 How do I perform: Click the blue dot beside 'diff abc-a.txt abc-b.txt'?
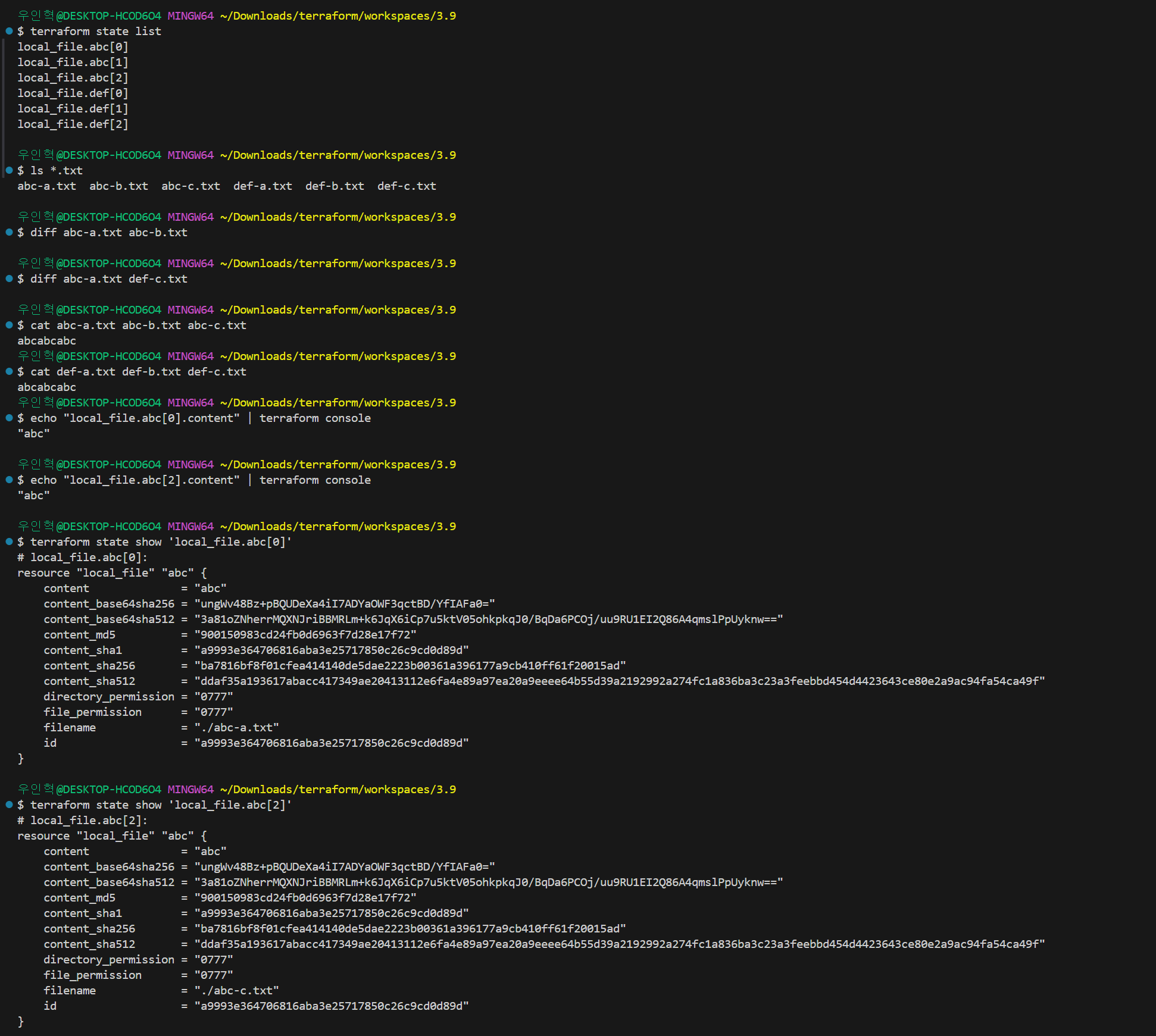point(9,232)
